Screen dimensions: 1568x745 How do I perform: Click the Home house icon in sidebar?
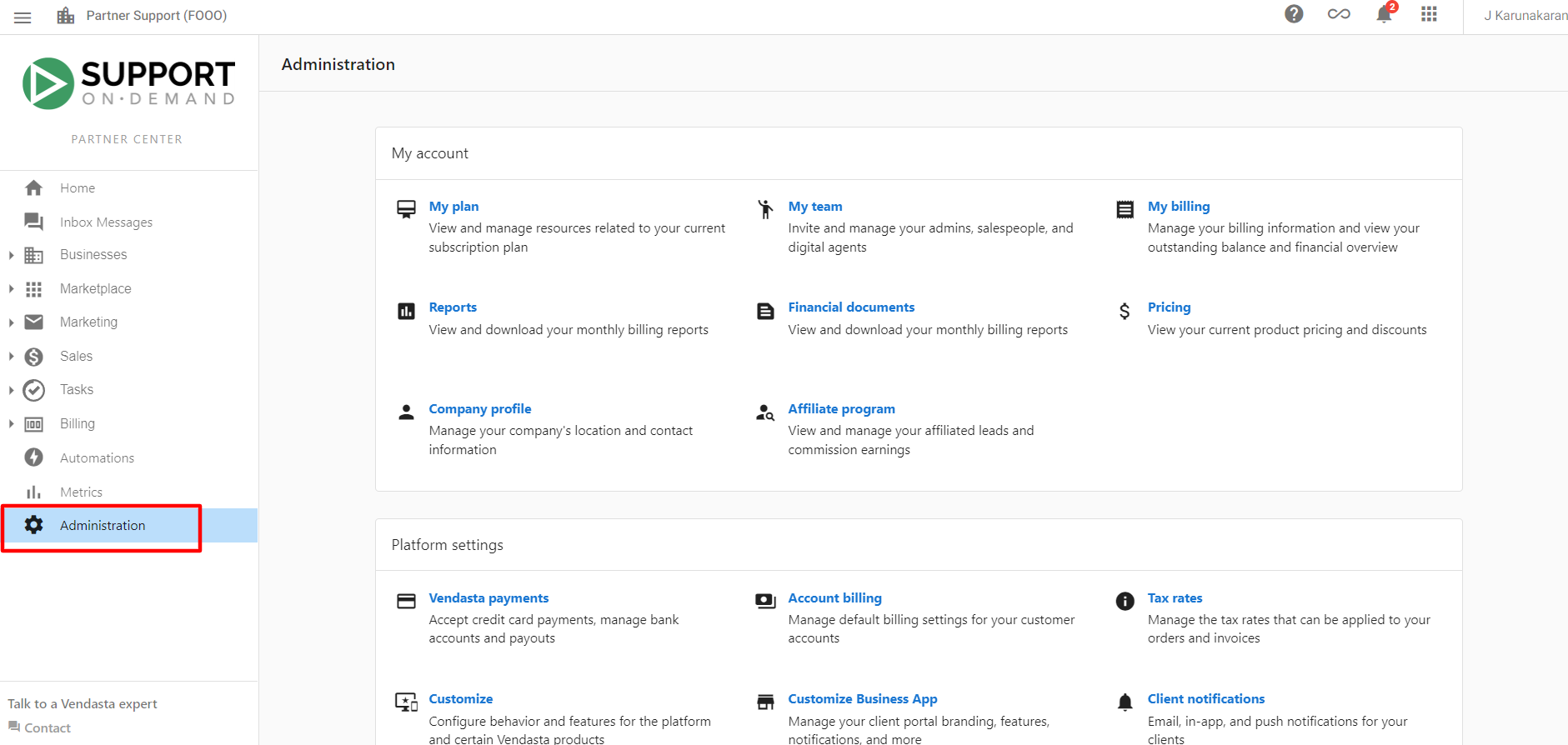33,187
